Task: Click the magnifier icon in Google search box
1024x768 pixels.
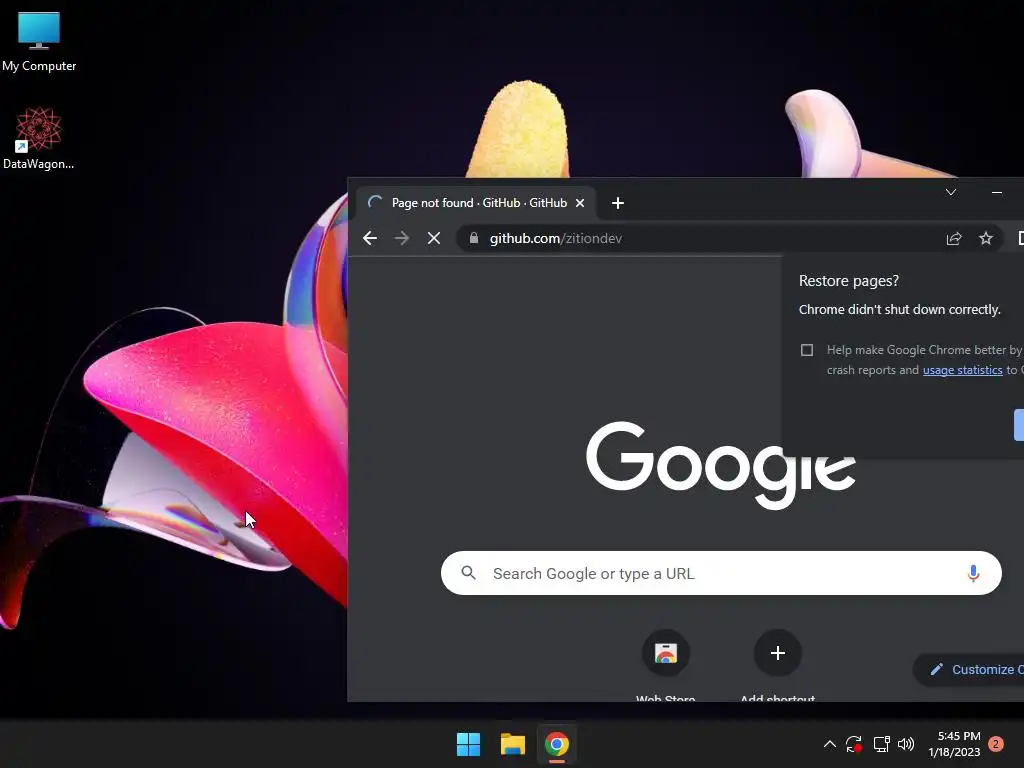Action: [x=468, y=573]
